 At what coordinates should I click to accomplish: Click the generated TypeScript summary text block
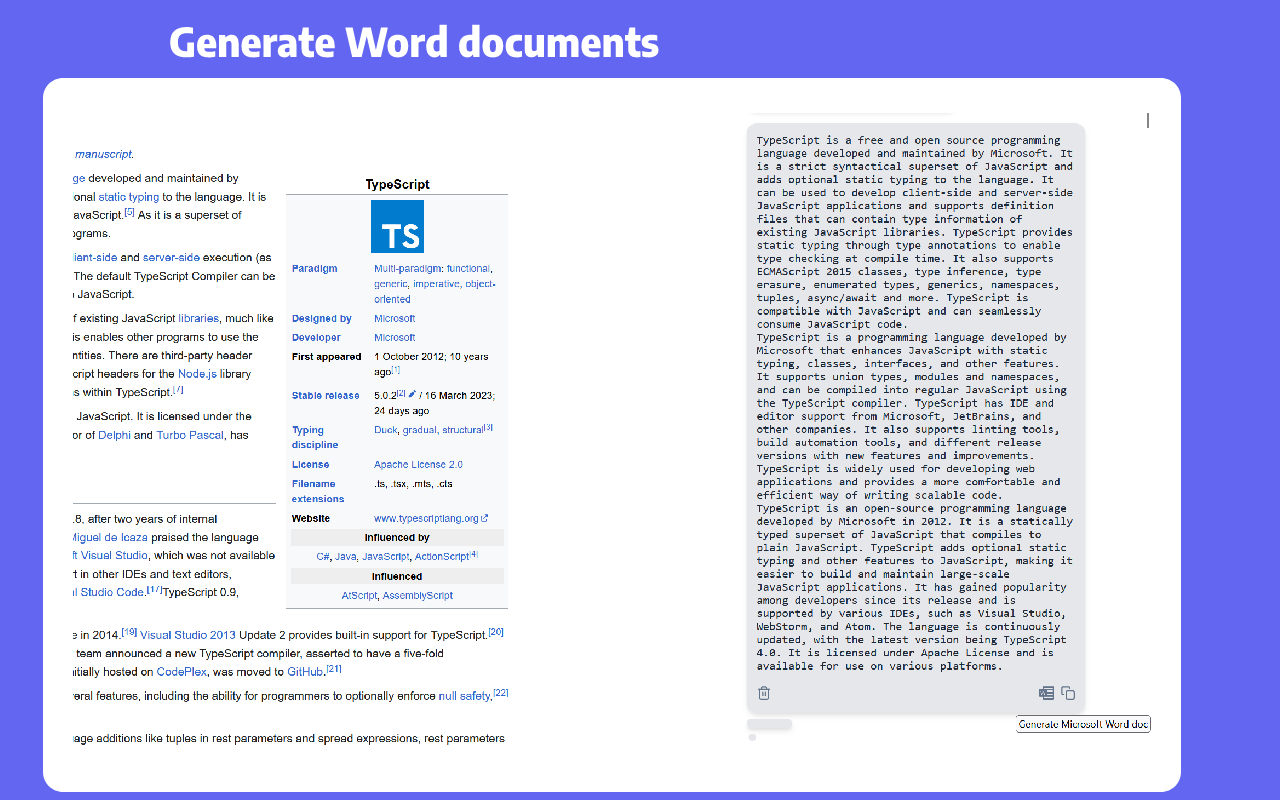pos(915,404)
